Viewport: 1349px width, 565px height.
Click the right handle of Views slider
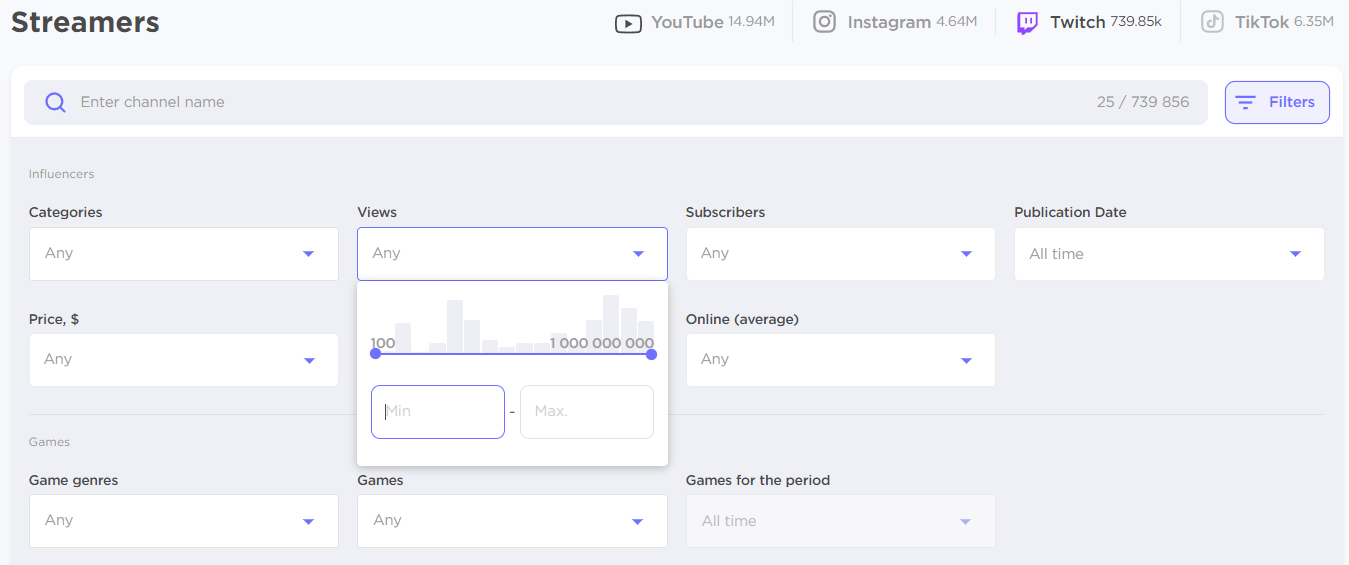(651, 354)
